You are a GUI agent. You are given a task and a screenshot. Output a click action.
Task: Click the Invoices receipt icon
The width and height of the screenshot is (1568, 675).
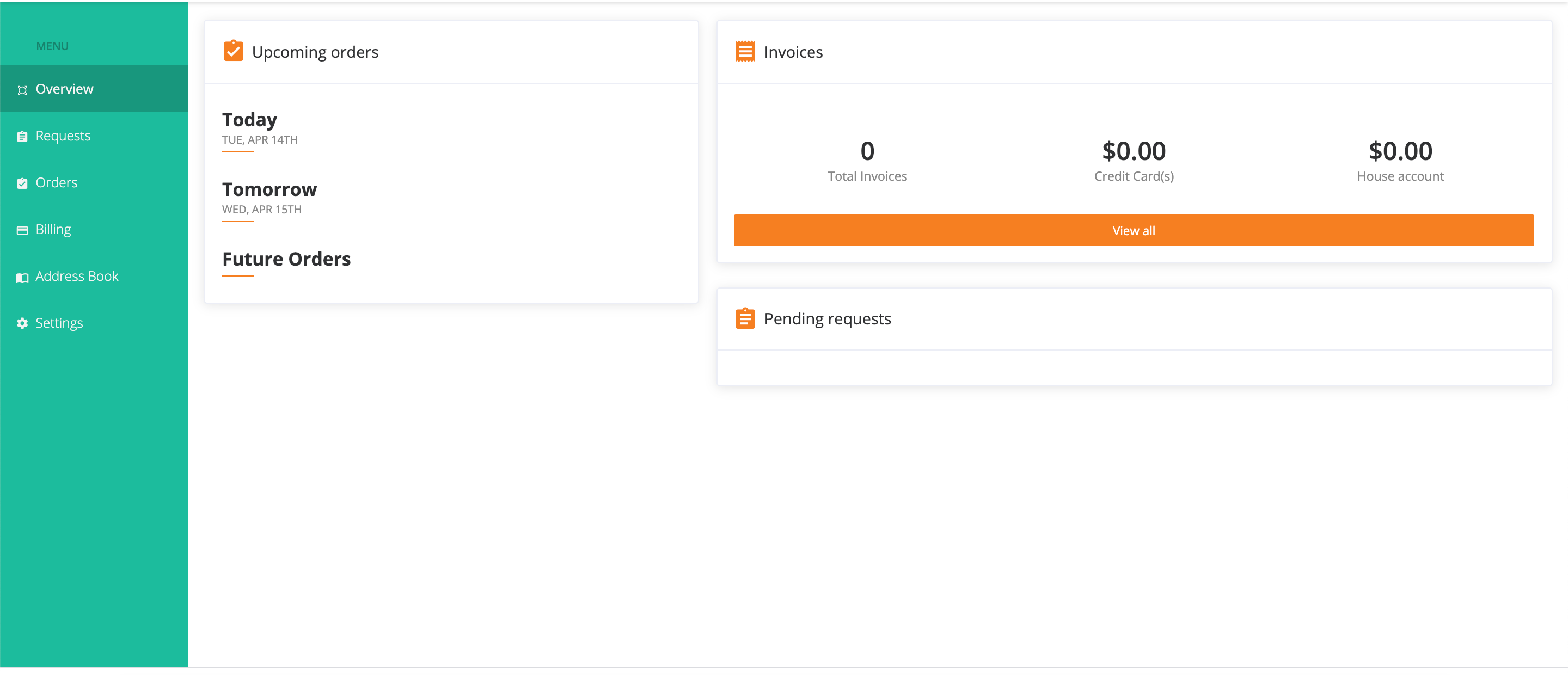coord(745,52)
